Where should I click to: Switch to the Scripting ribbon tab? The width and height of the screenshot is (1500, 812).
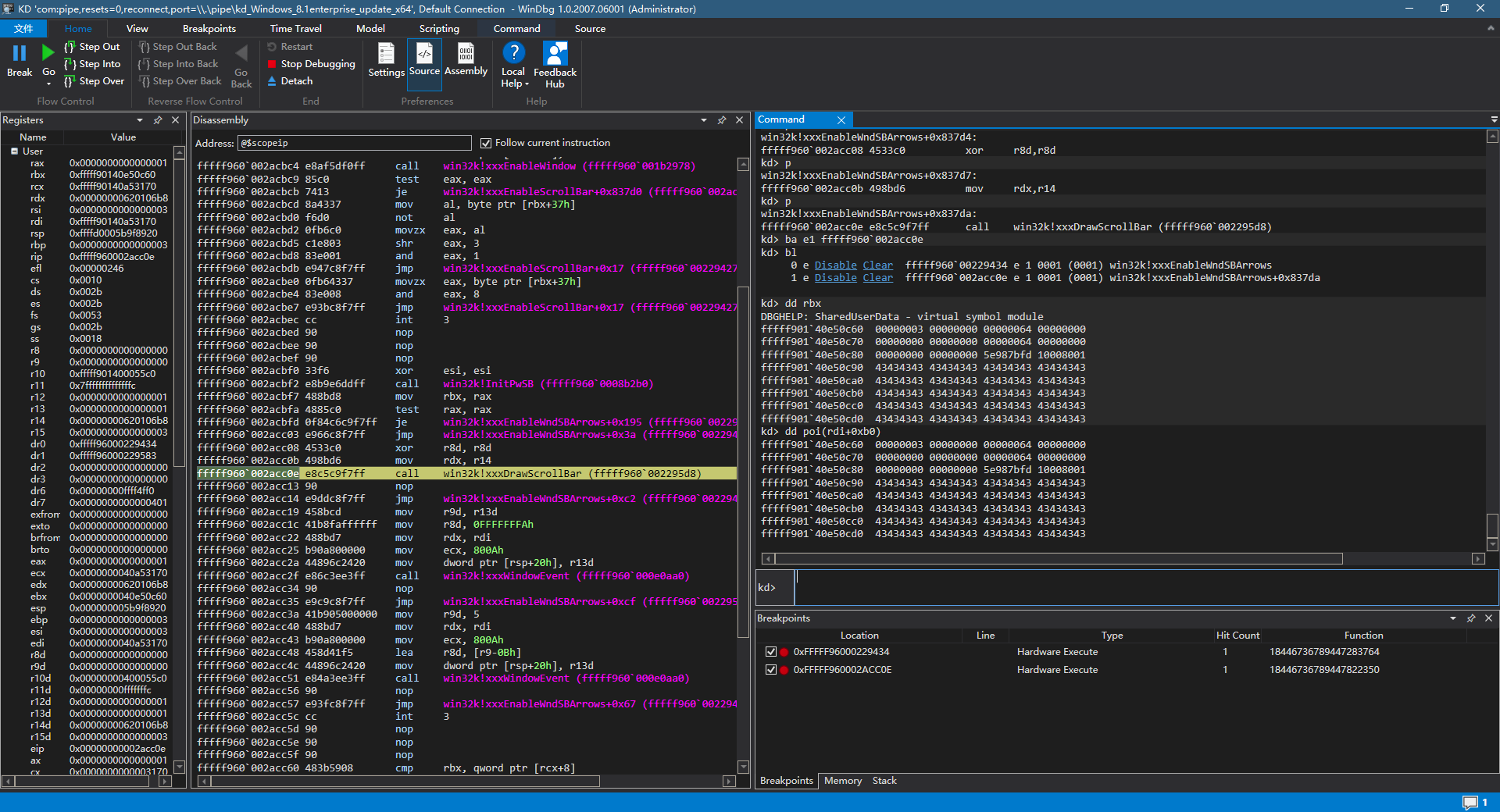point(439,28)
